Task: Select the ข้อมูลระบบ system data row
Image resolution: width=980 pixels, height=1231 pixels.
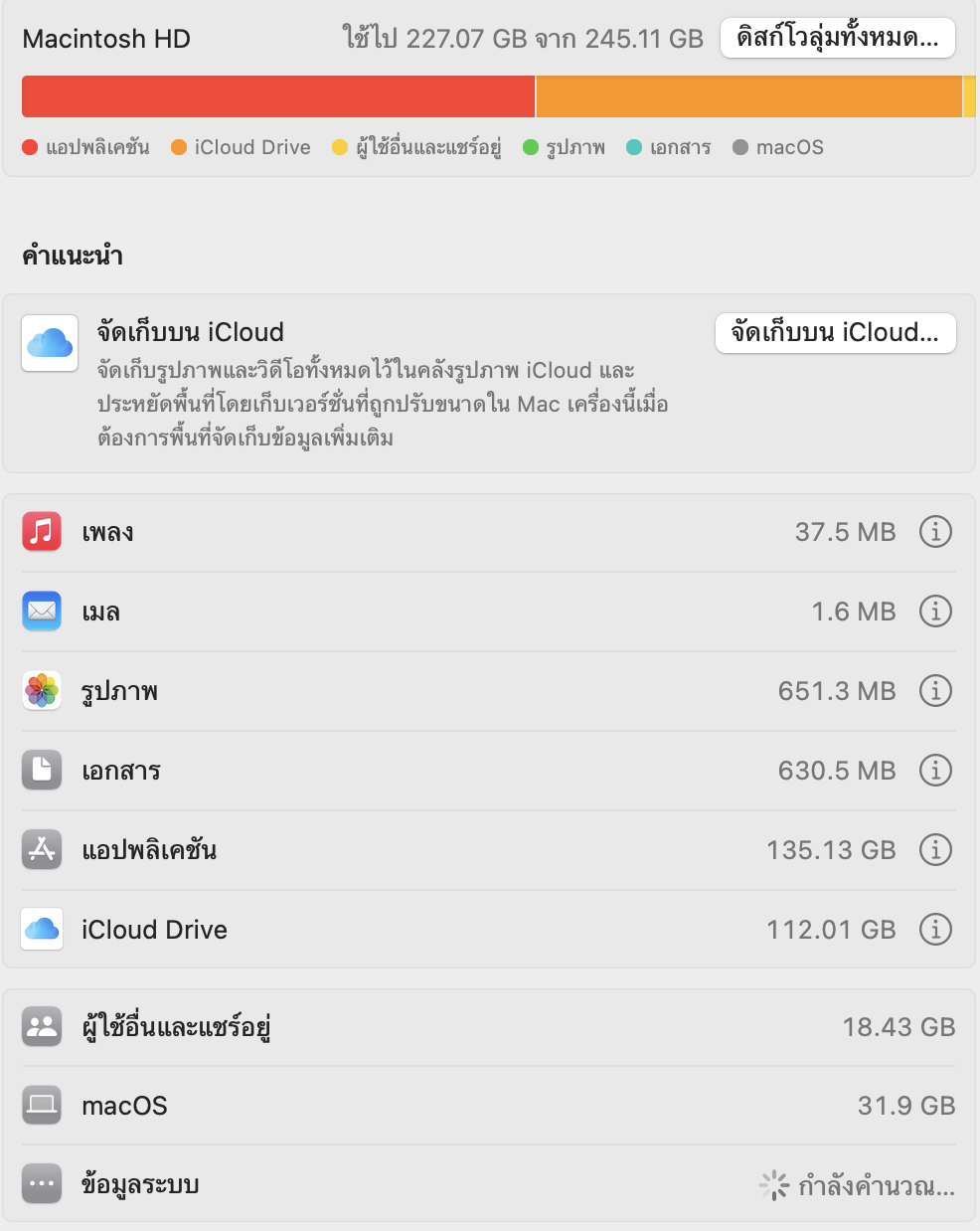Action: tap(489, 1184)
